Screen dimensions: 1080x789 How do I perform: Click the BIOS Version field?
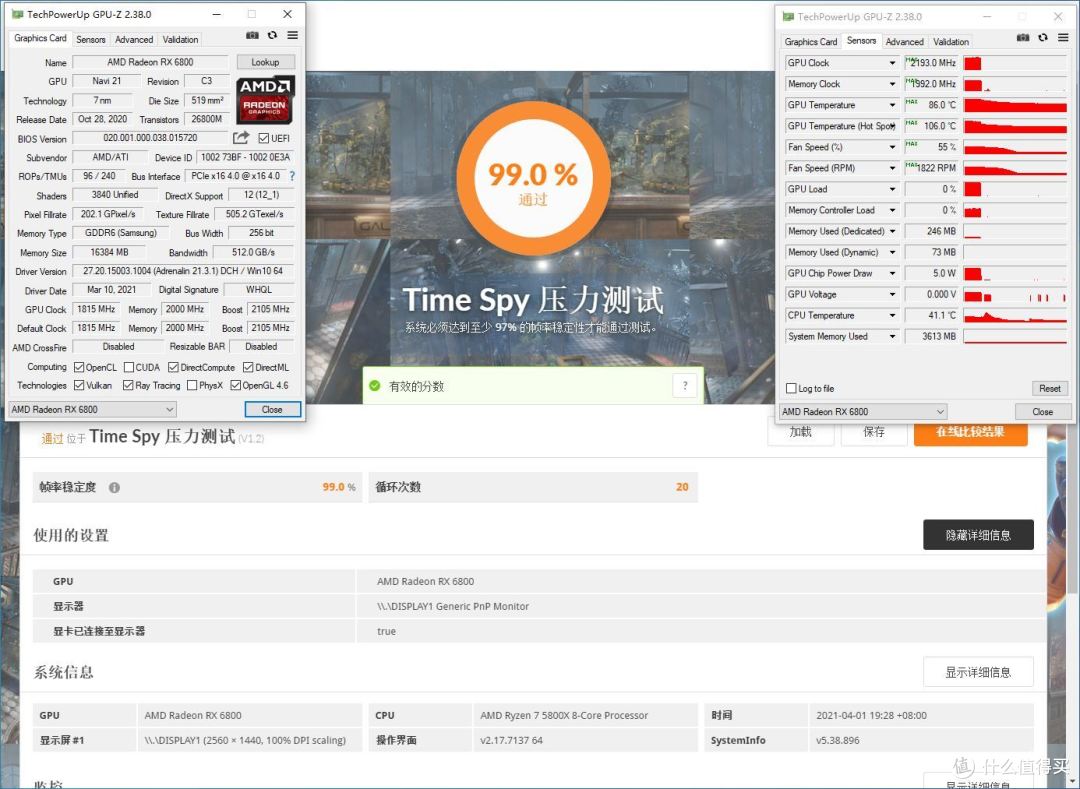point(150,138)
